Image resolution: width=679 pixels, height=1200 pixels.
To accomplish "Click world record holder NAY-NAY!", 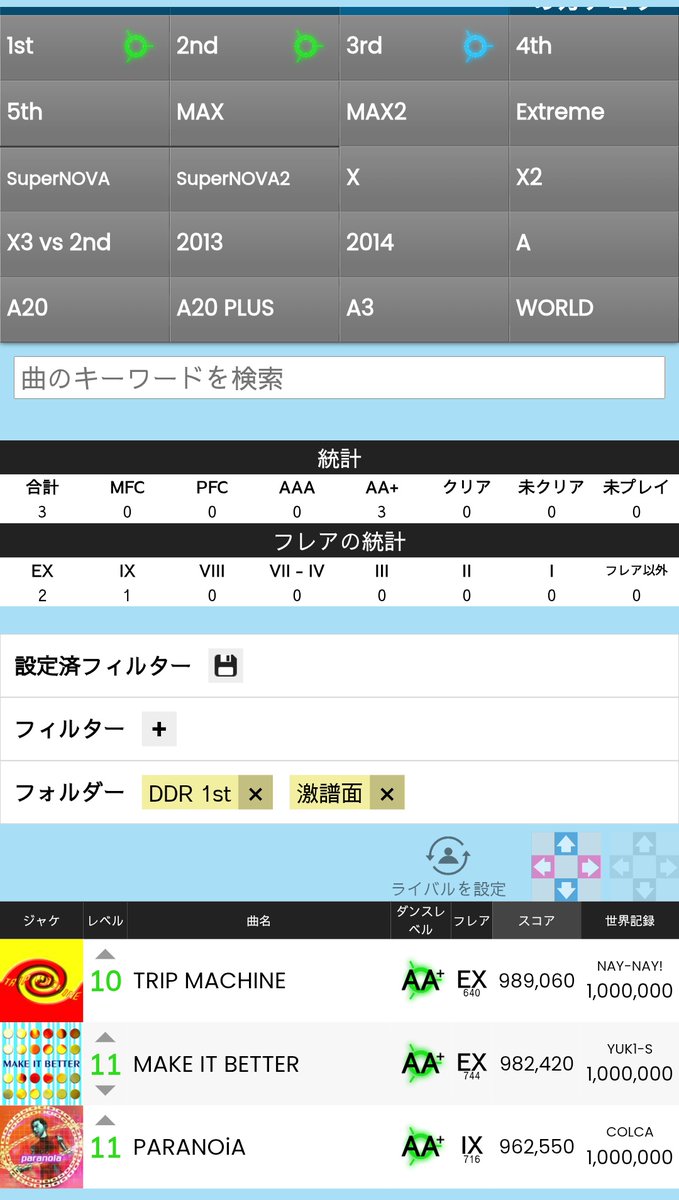I will tap(630, 966).
